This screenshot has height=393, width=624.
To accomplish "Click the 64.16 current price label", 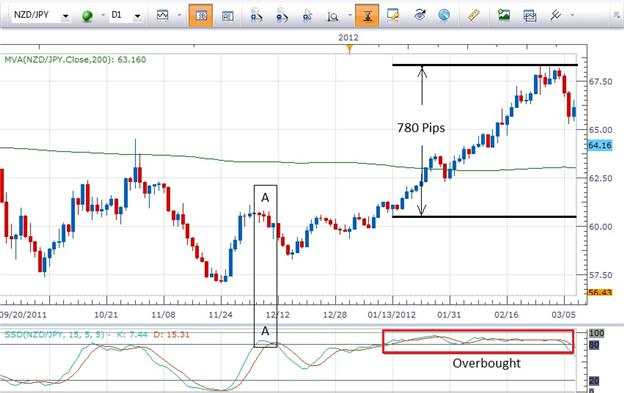I will point(600,146).
